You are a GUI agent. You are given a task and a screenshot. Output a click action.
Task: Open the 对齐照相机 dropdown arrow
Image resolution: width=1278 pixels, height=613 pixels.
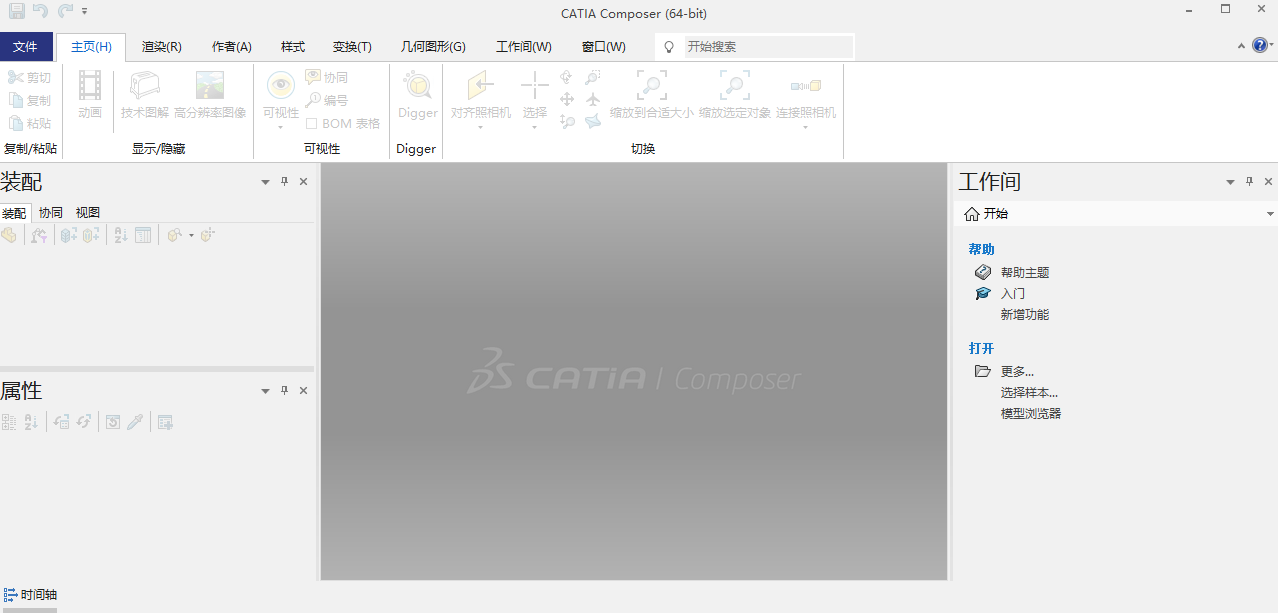coord(481,127)
